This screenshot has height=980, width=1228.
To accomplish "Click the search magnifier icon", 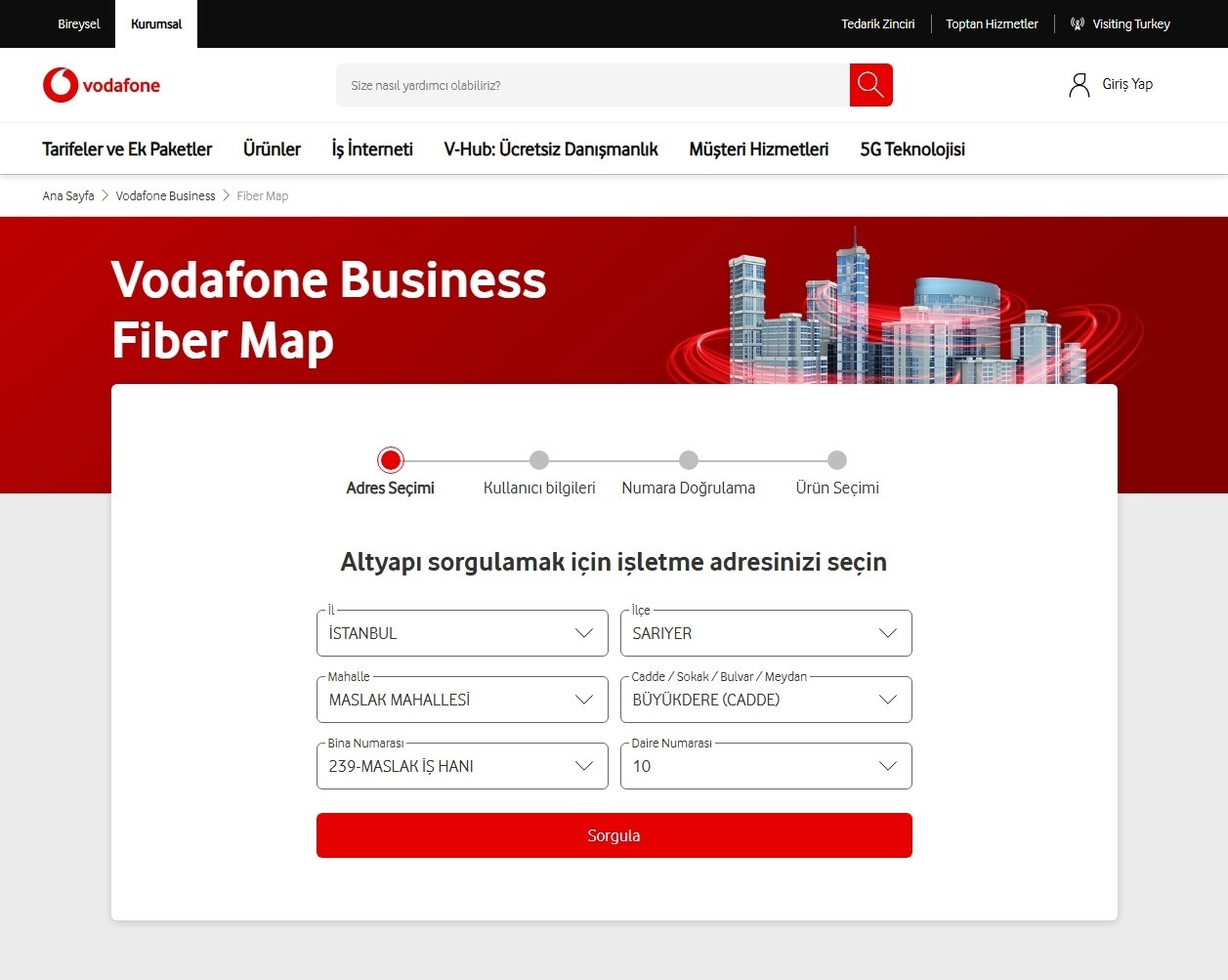I will (869, 85).
